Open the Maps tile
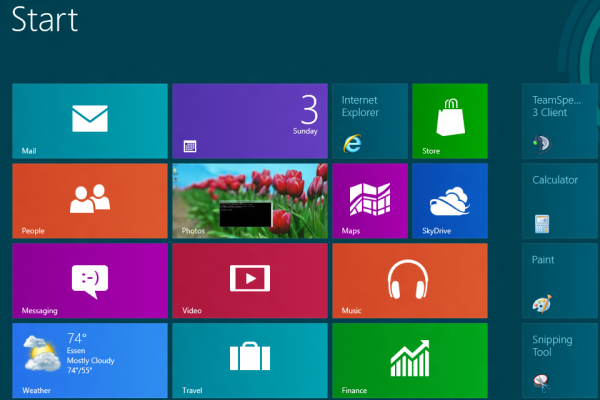The image size is (600, 400). (x=369, y=201)
